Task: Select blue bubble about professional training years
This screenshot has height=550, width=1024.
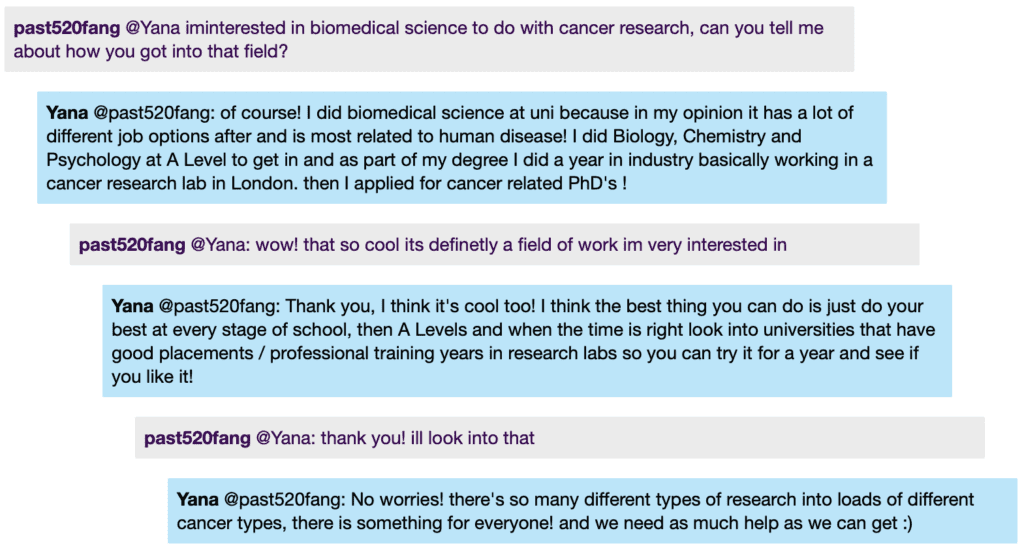Action: 527,341
